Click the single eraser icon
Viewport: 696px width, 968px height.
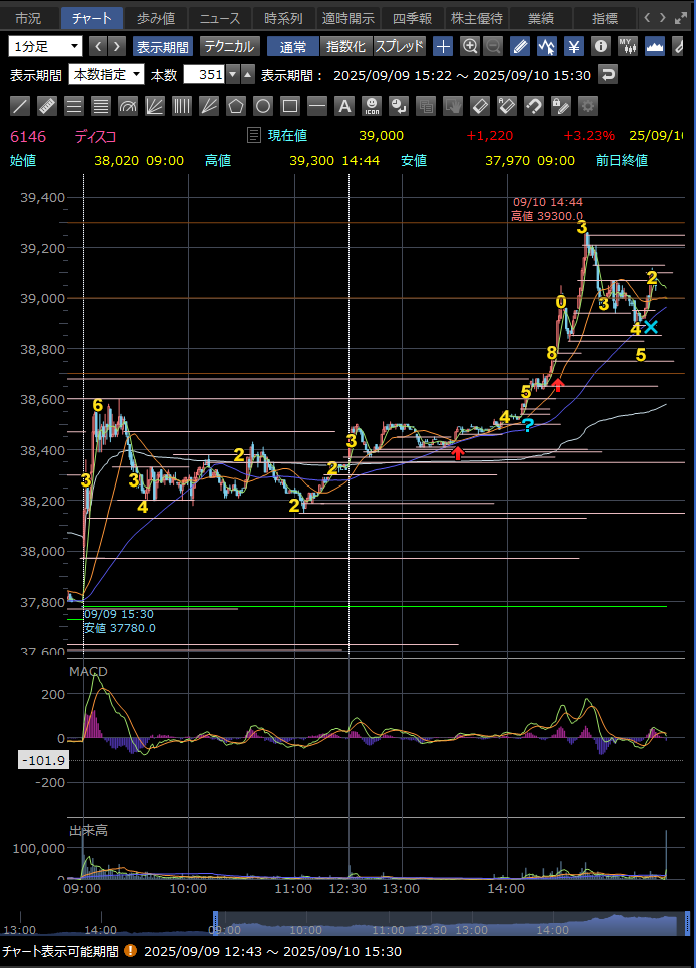480,106
